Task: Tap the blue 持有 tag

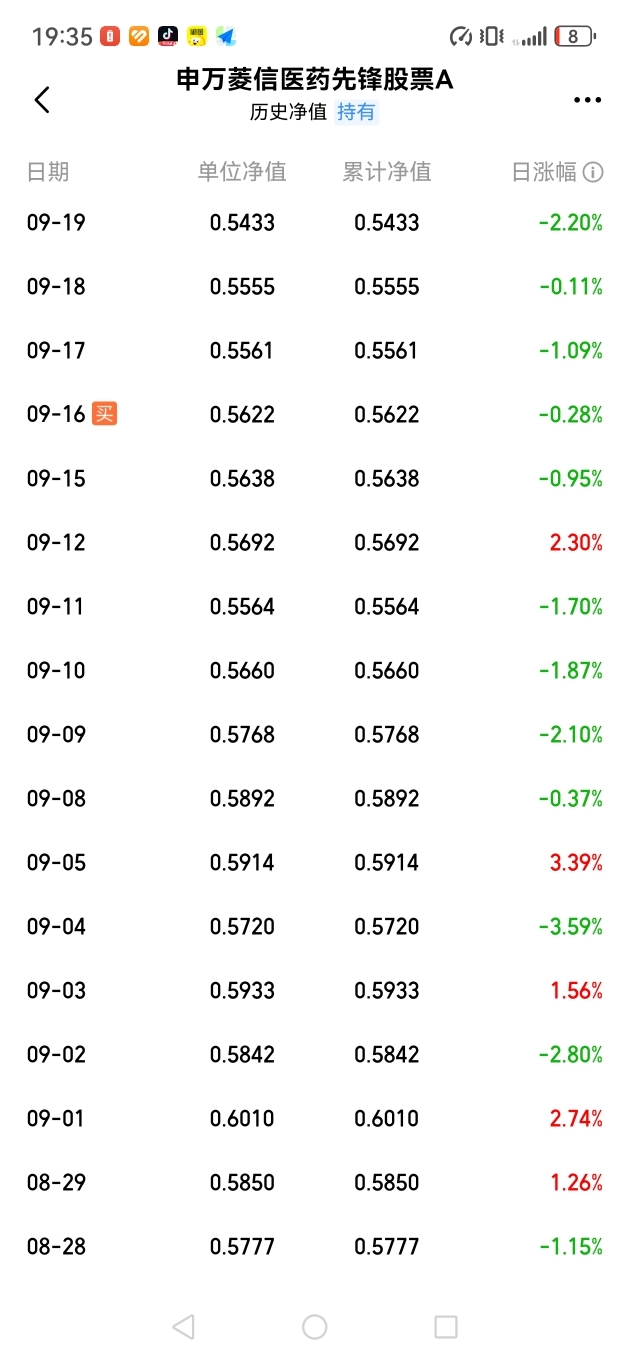Action: 356,111
